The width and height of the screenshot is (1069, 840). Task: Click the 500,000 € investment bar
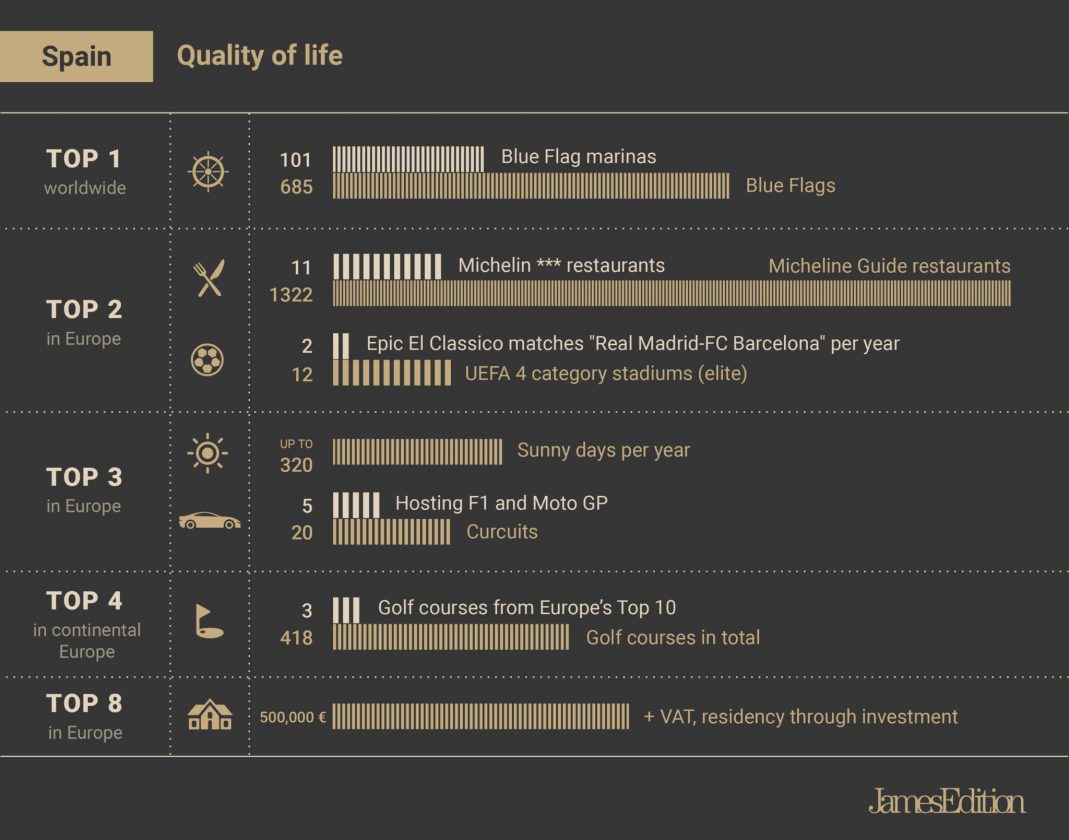pos(480,717)
